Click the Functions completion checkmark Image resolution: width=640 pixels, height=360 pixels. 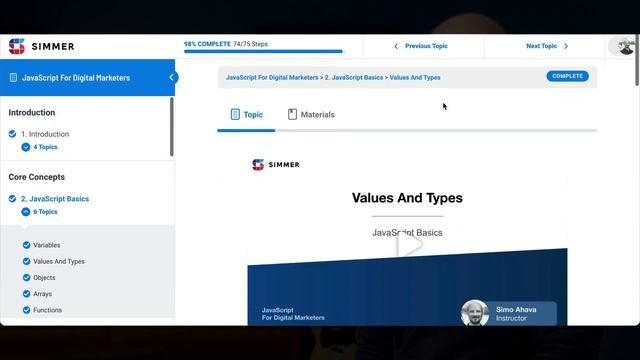pyautogui.click(x=27, y=310)
